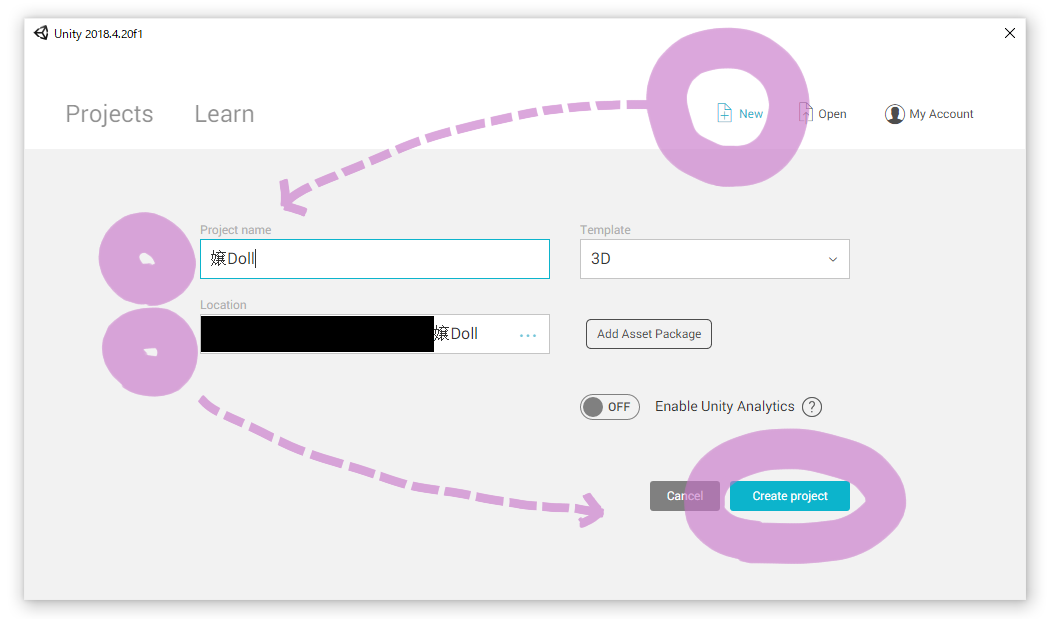Toggle Enable Unity Analytics switch
1047x619 pixels.
(610, 407)
